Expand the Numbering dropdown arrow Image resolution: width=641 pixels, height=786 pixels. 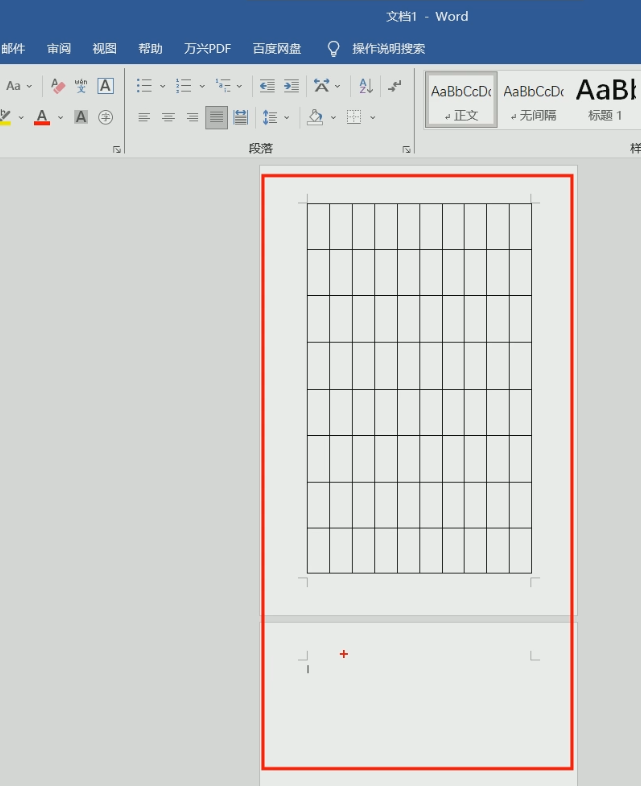pyautogui.click(x=202, y=86)
